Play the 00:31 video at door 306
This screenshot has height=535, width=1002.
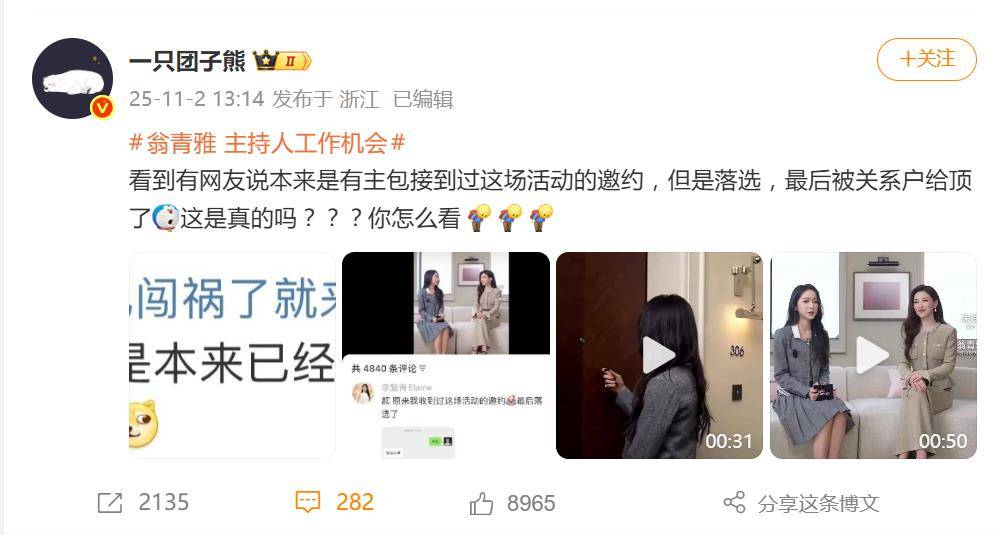659,355
